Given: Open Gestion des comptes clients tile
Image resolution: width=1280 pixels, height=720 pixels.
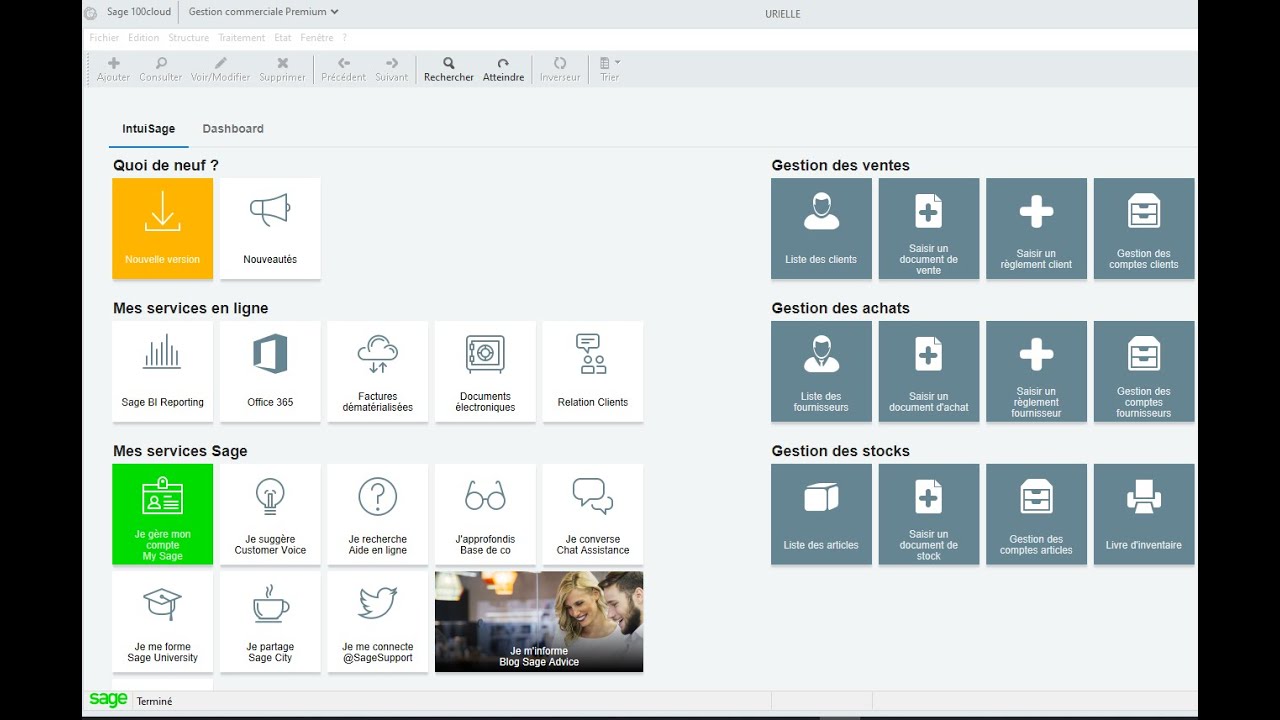Looking at the screenshot, I should (x=1144, y=228).
